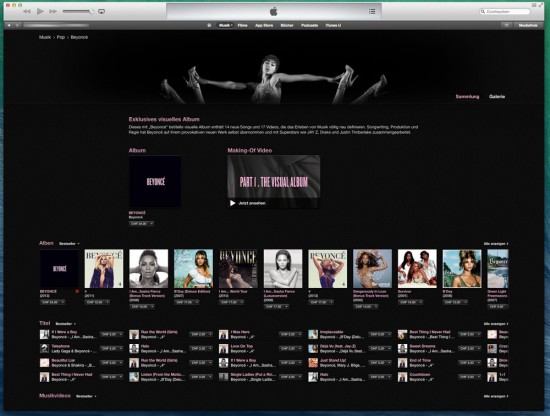Click the Sweet Dreams song artwork
This screenshot has width=550, height=416.
click(x=402, y=349)
